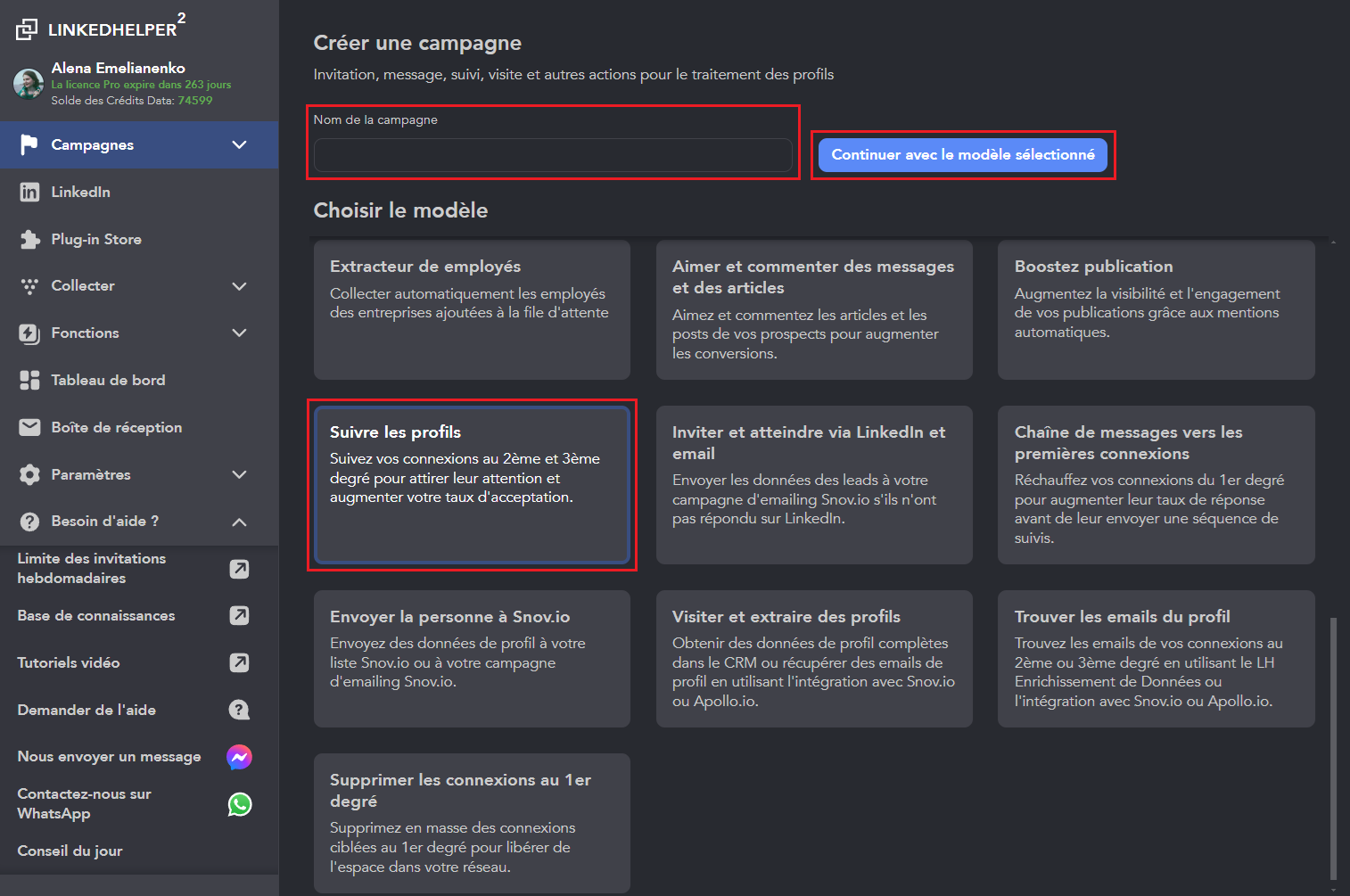Click the LinkedIn icon in the sidebar
The image size is (1350, 896).
pyautogui.click(x=29, y=192)
